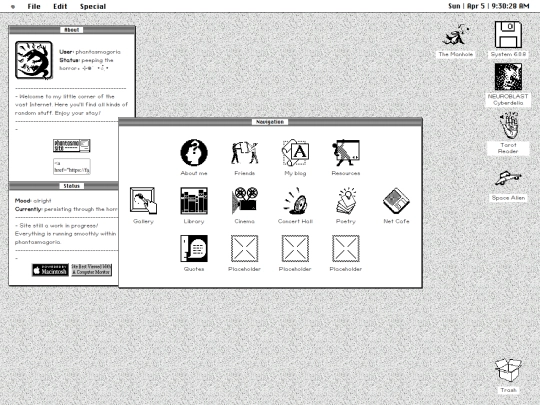Open The Manhole desktop icon
540x405 pixels.
(x=456, y=35)
